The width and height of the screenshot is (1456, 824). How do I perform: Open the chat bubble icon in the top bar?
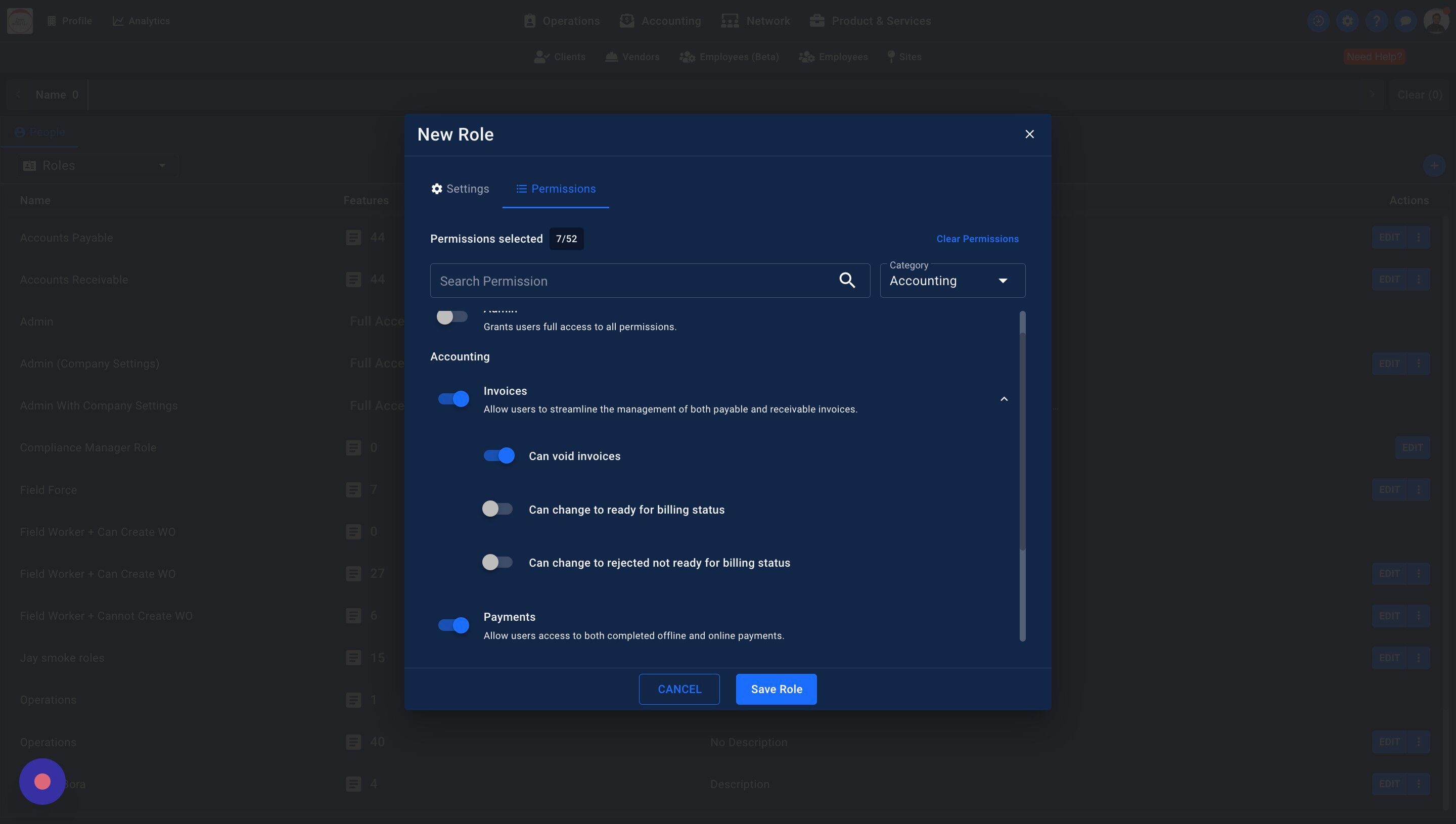coord(1405,21)
